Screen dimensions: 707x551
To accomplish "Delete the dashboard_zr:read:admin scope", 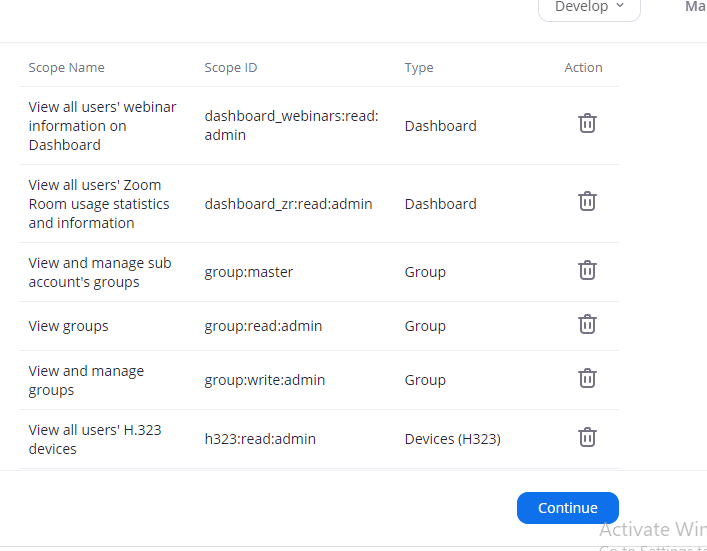I will point(588,201).
